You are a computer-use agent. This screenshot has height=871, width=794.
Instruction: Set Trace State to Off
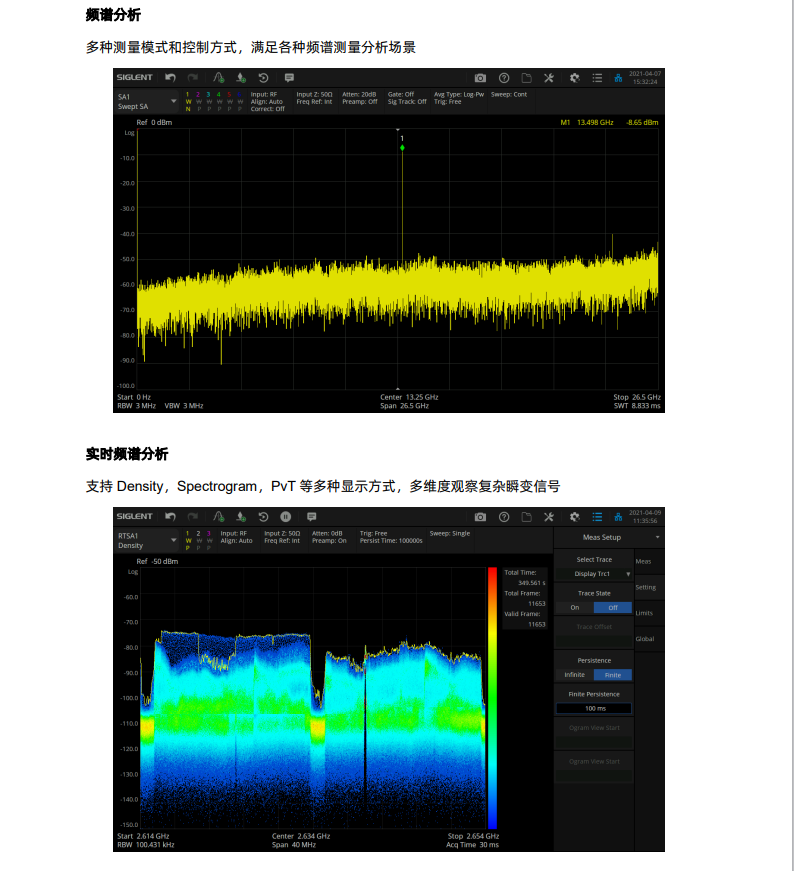613,607
